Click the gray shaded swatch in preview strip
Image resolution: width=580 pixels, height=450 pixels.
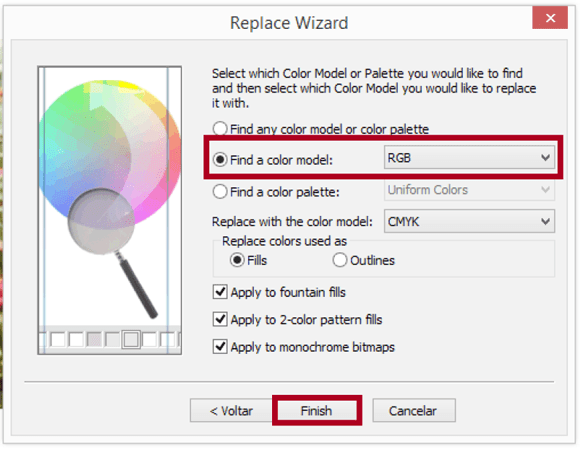pyautogui.click(x=94, y=339)
